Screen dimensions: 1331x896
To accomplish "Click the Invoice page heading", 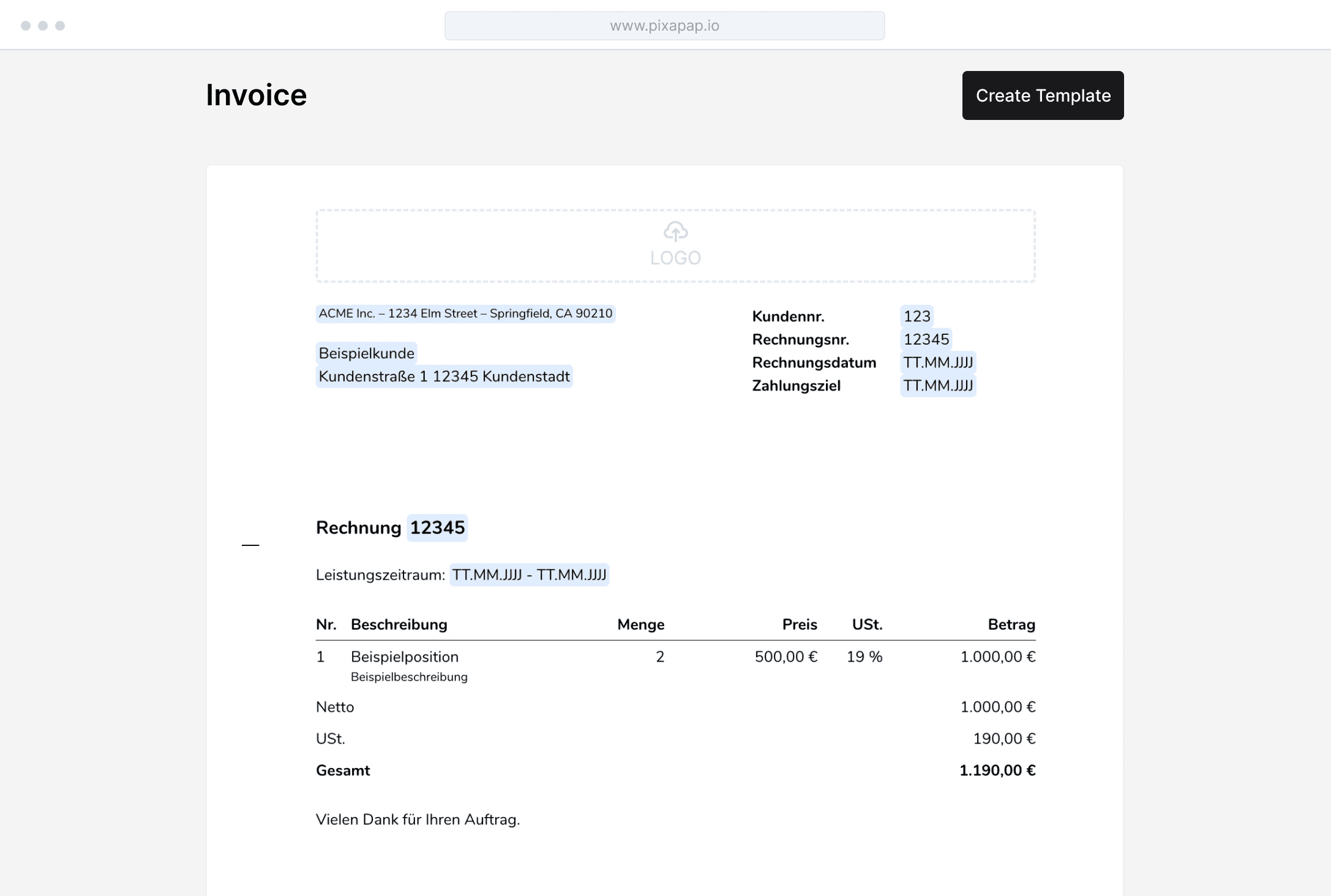I will pos(256,95).
